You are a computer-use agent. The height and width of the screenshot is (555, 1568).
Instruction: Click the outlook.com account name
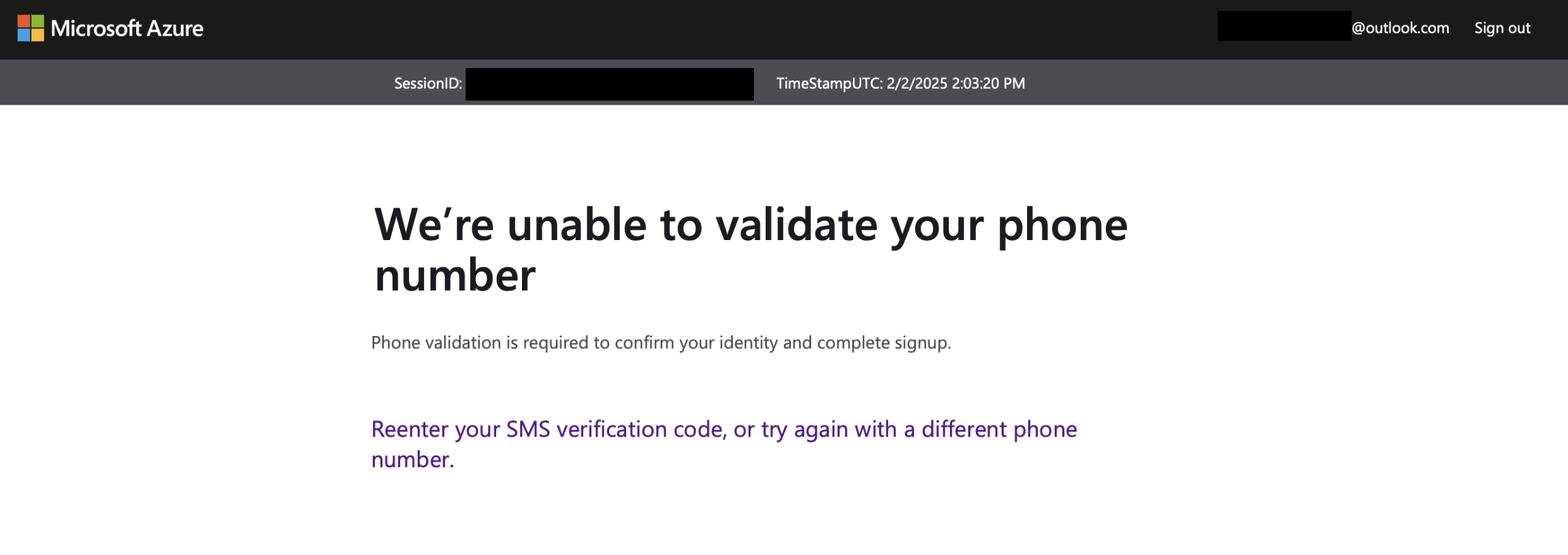[x=1401, y=28]
